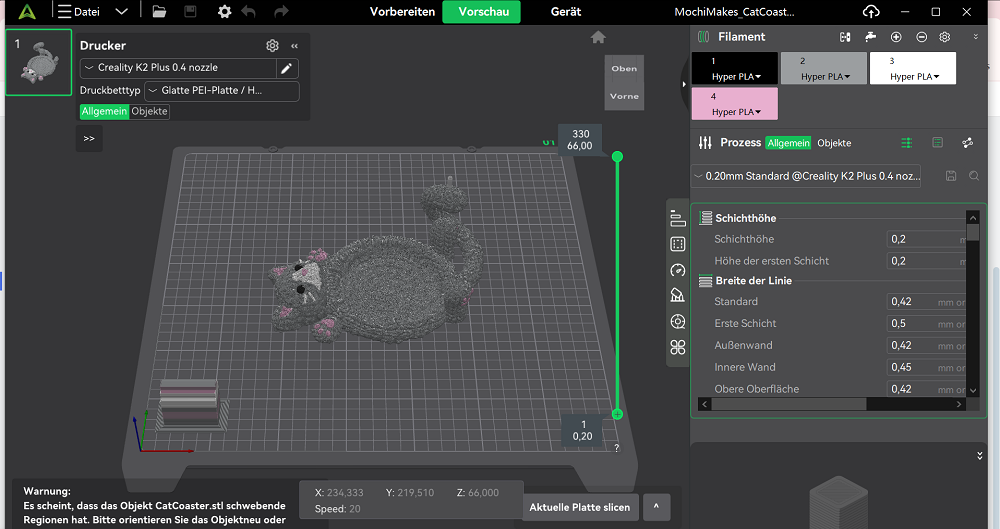This screenshot has height=529, width=1000.
Task: Toggle advanced settings mode icon in Prozess
Action: [906, 143]
